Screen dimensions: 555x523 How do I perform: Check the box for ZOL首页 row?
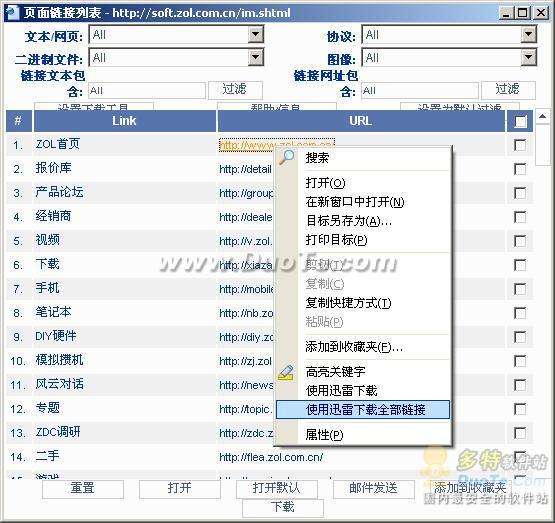point(520,145)
